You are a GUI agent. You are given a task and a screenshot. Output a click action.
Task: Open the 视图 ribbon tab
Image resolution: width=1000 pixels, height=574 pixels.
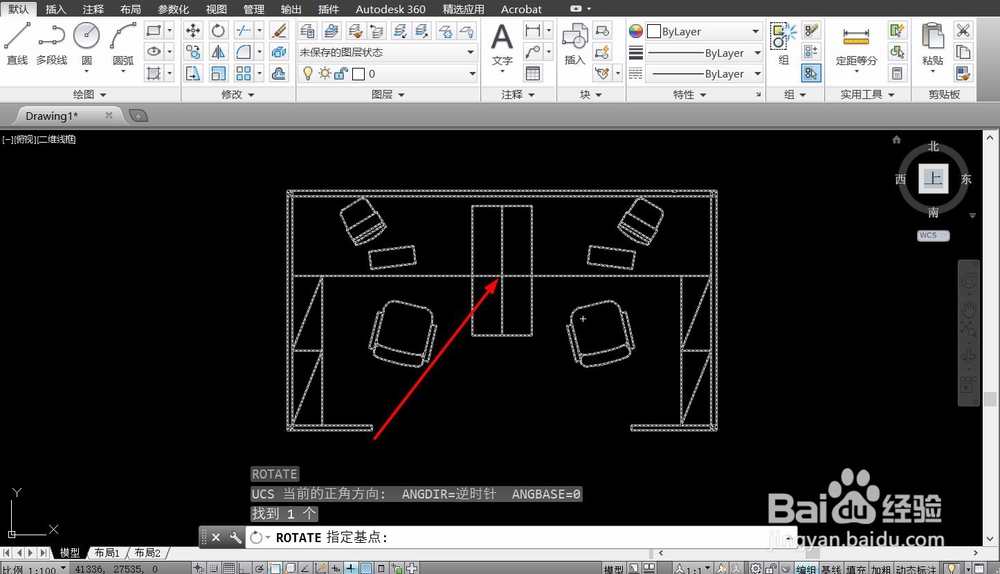(x=216, y=9)
